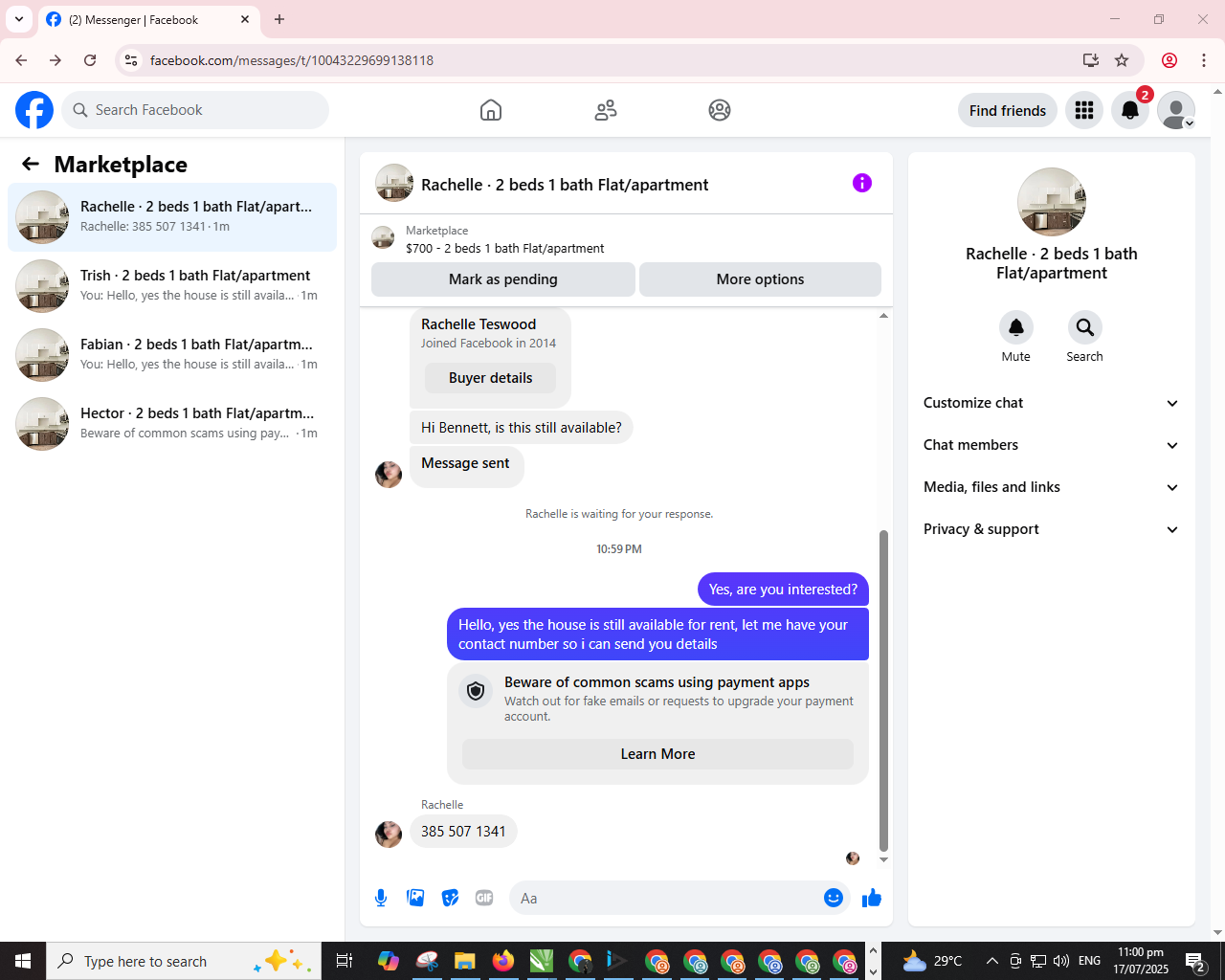Mute this conversation bell icon

click(x=1016, y=327)
